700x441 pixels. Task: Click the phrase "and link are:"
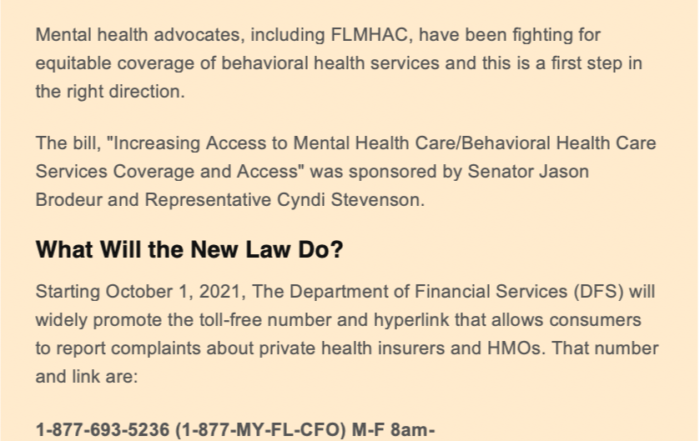(87, 377)
